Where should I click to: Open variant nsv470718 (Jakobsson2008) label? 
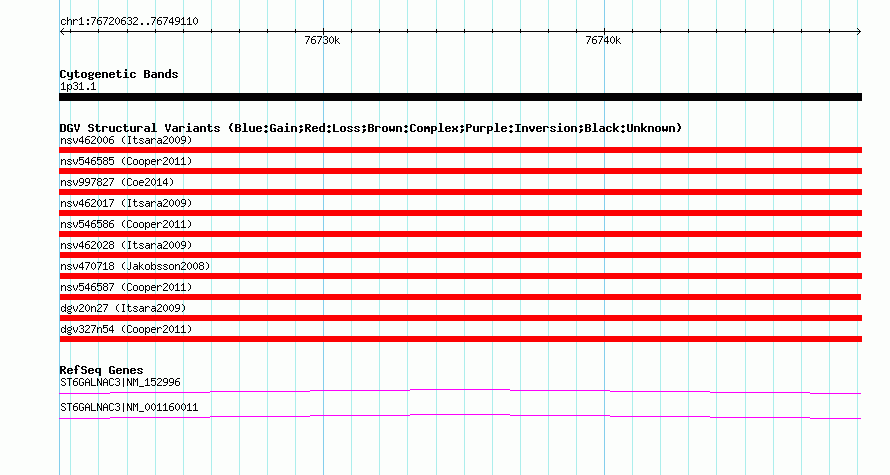pyautogui.click(x=135, y=266)
